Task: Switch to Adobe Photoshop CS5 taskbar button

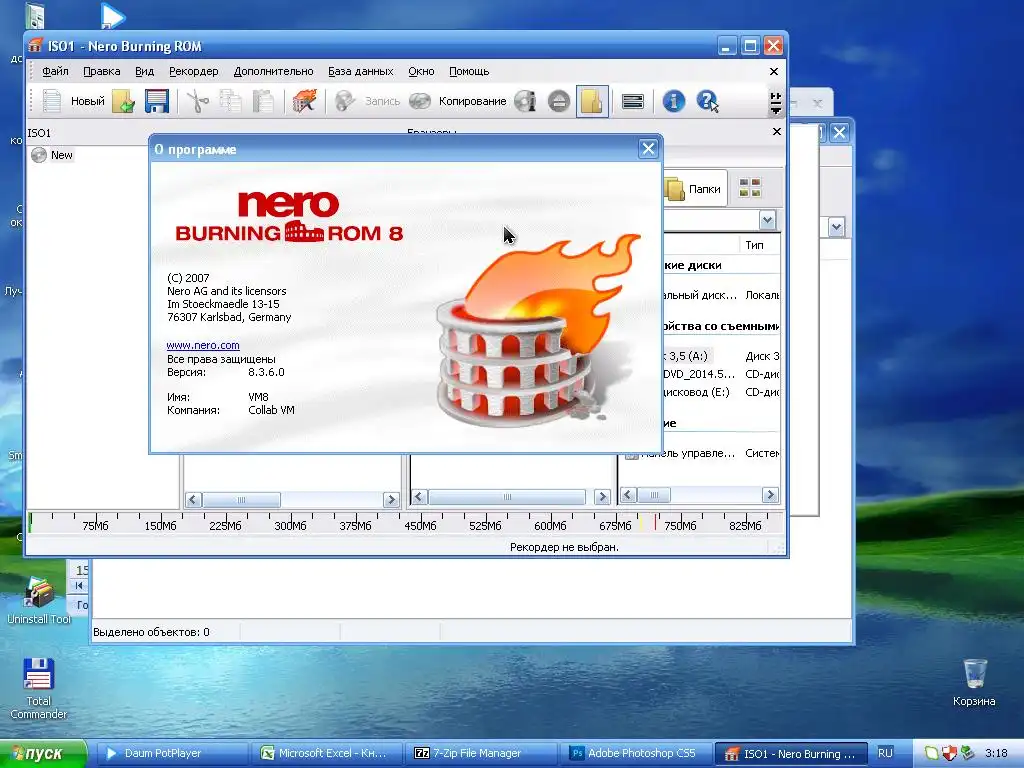Action: [635, 754]
